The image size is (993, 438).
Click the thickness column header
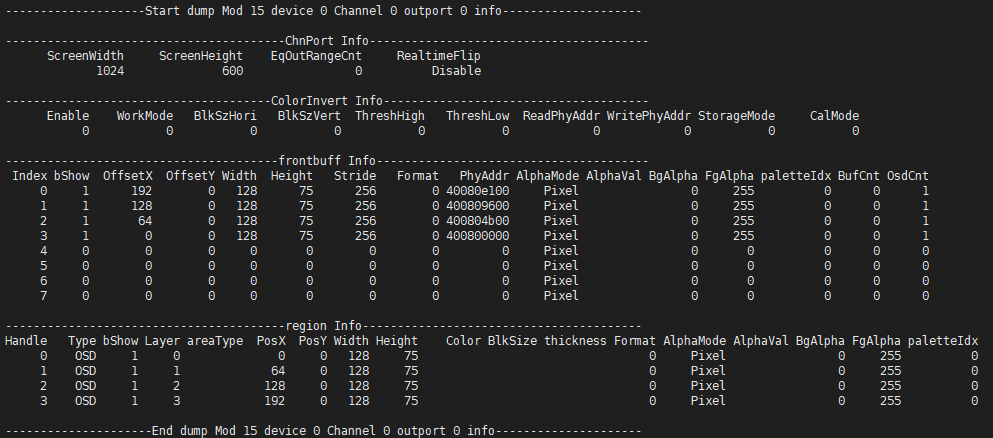pyautogui.click(x=575, y=341)
